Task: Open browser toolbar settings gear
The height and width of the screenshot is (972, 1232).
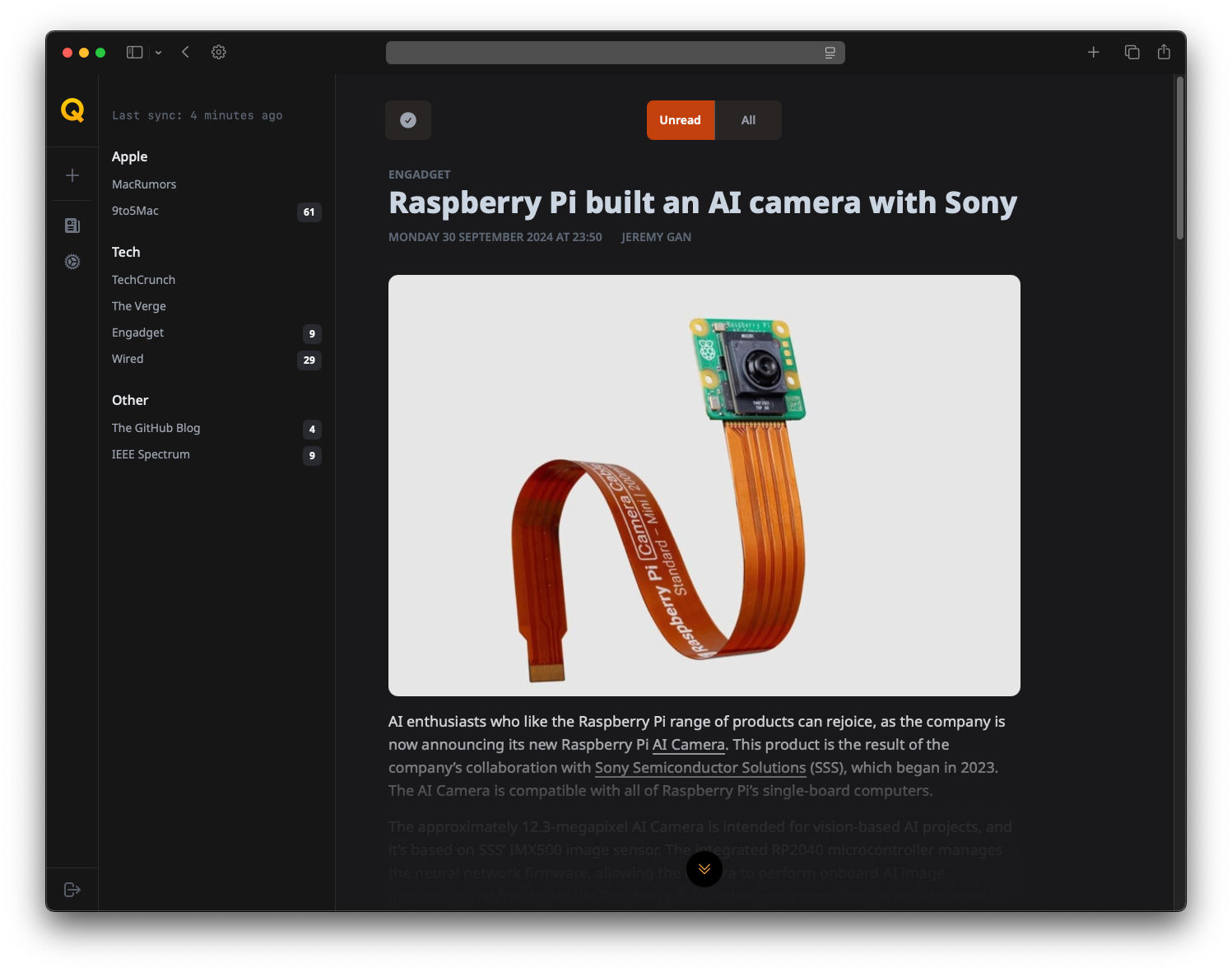Action: pos(219,52)
